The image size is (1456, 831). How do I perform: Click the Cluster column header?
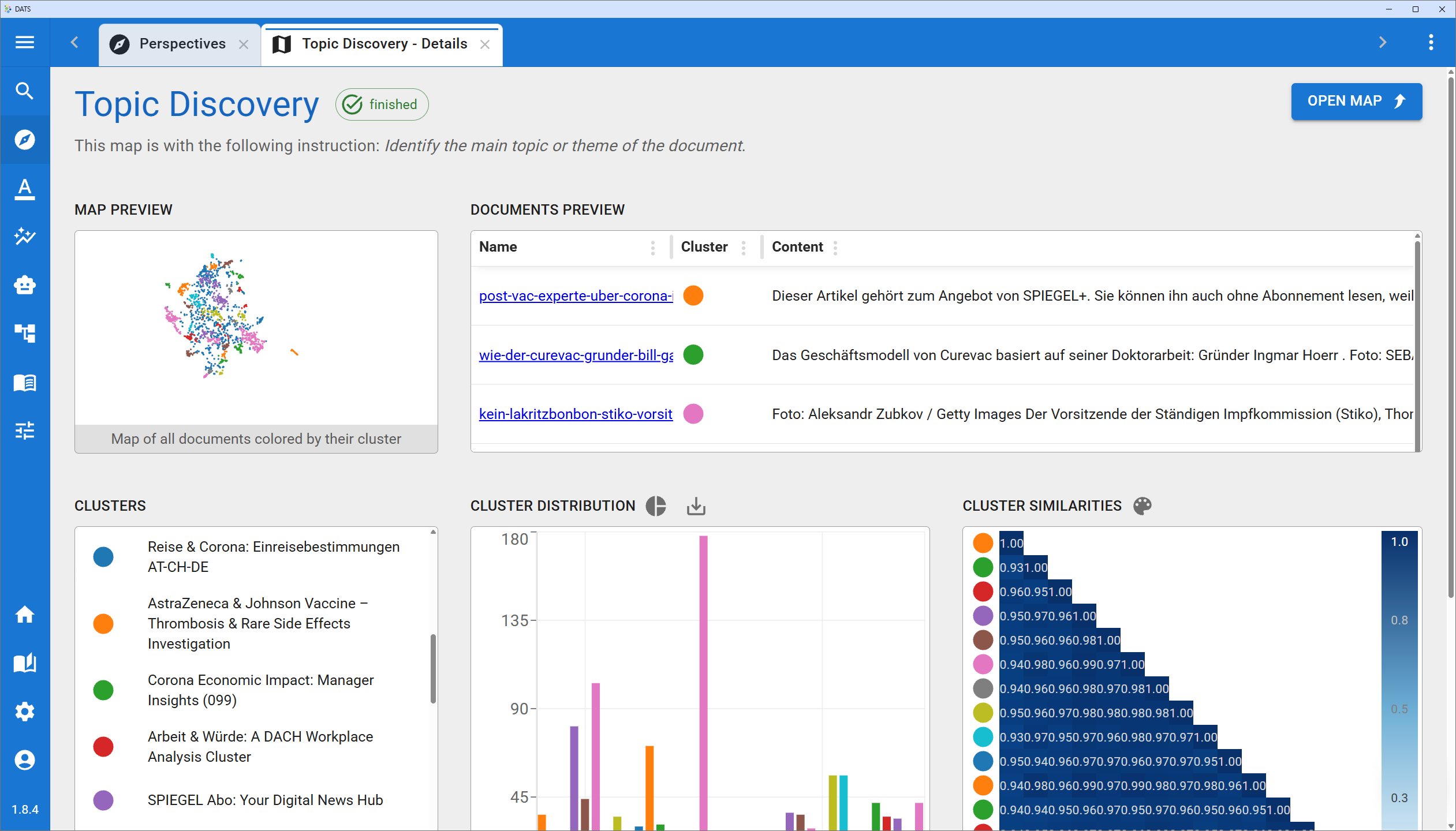(x=704, y=247)
